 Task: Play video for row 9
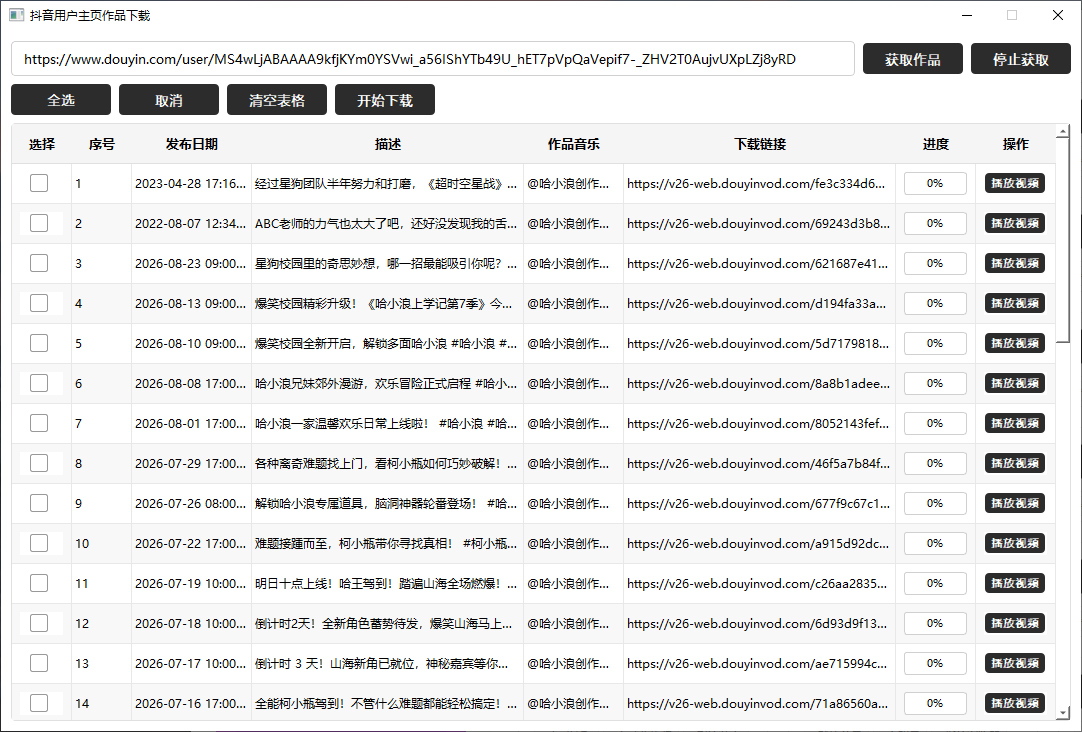(1014, 504)
